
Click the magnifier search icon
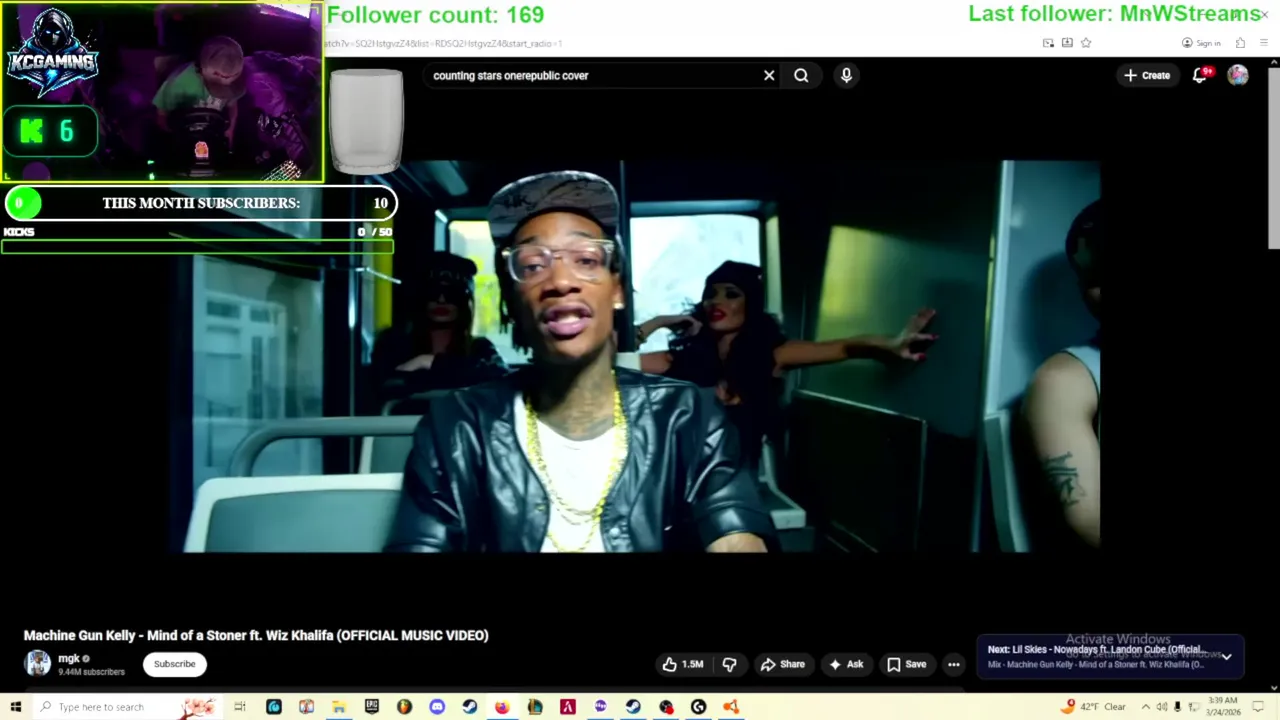(801, 75)
